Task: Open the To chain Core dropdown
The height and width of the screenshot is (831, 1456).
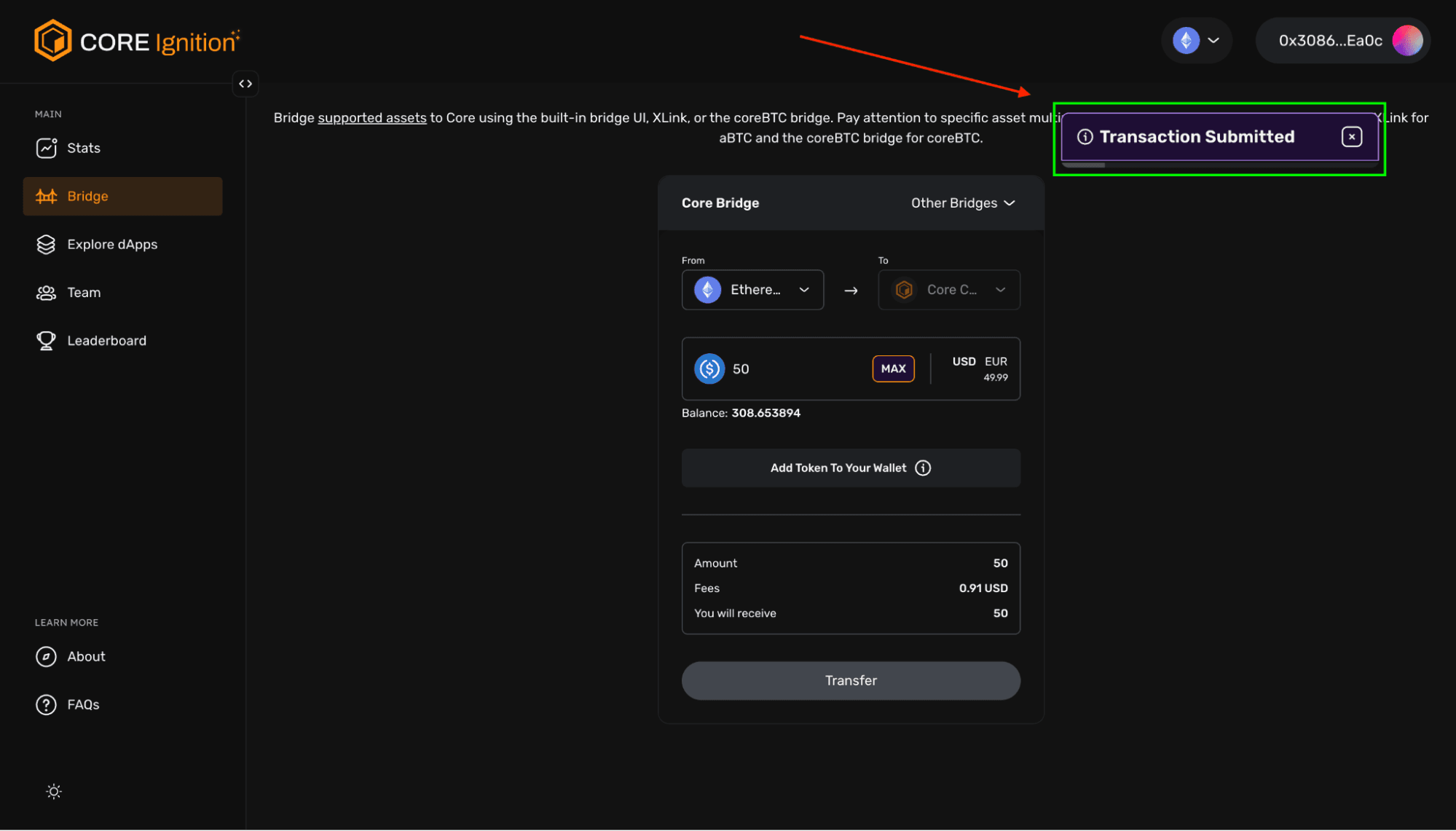Action: point(948,290)
